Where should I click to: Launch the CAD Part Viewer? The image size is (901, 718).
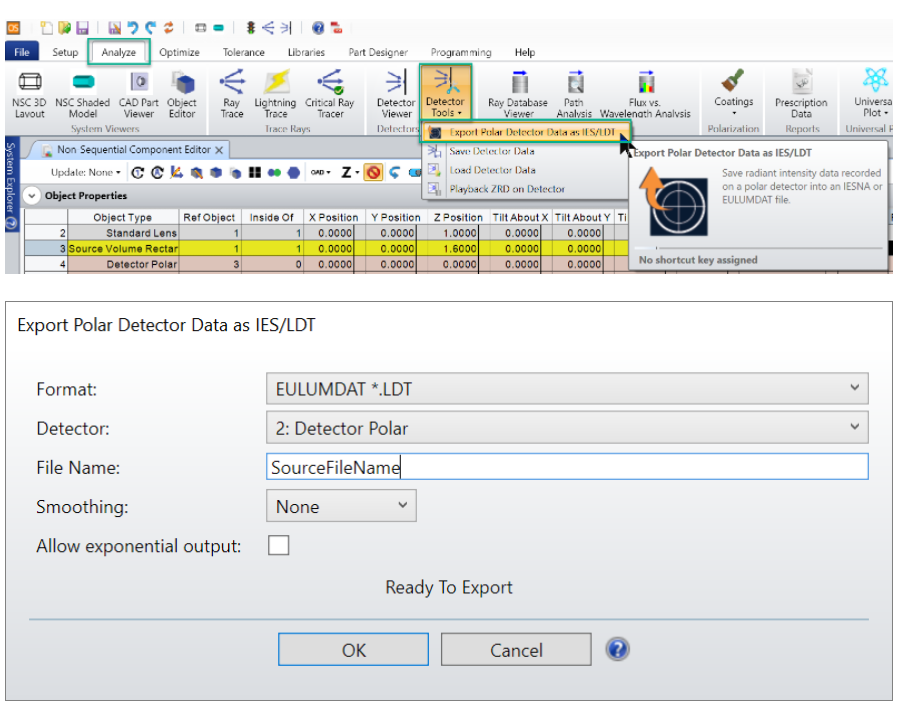(138, 95)
